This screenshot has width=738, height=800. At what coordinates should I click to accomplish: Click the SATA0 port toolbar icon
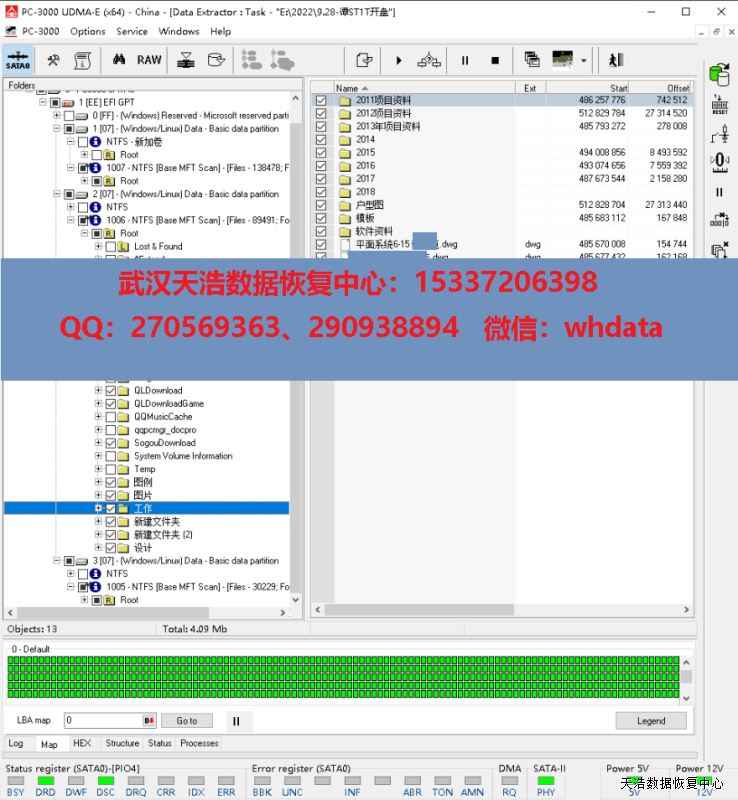(18, 60)
